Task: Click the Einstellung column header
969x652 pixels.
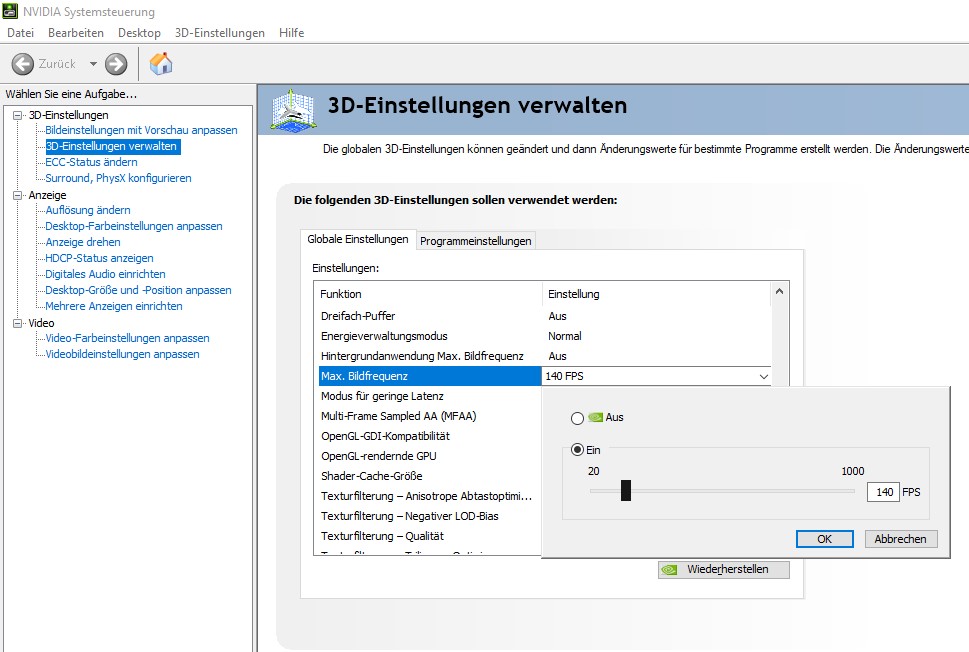Action: 656,294
